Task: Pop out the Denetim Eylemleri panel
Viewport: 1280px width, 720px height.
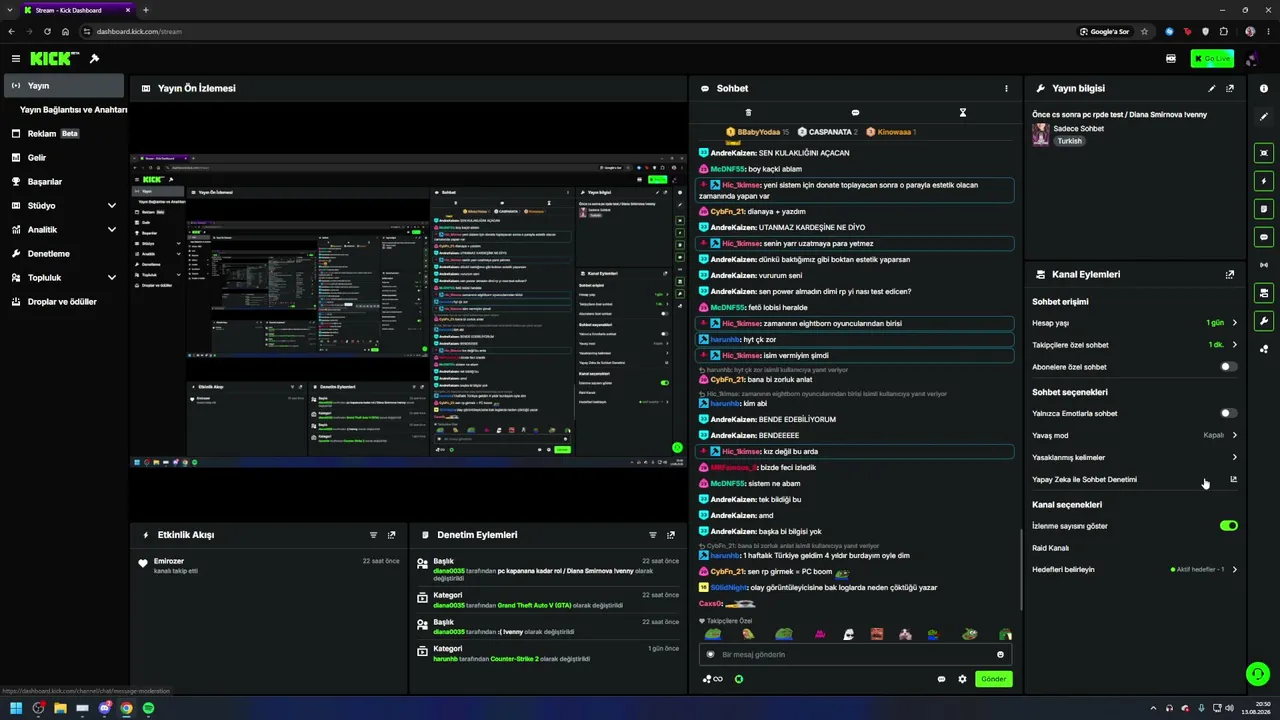Action: coord(671,535)
